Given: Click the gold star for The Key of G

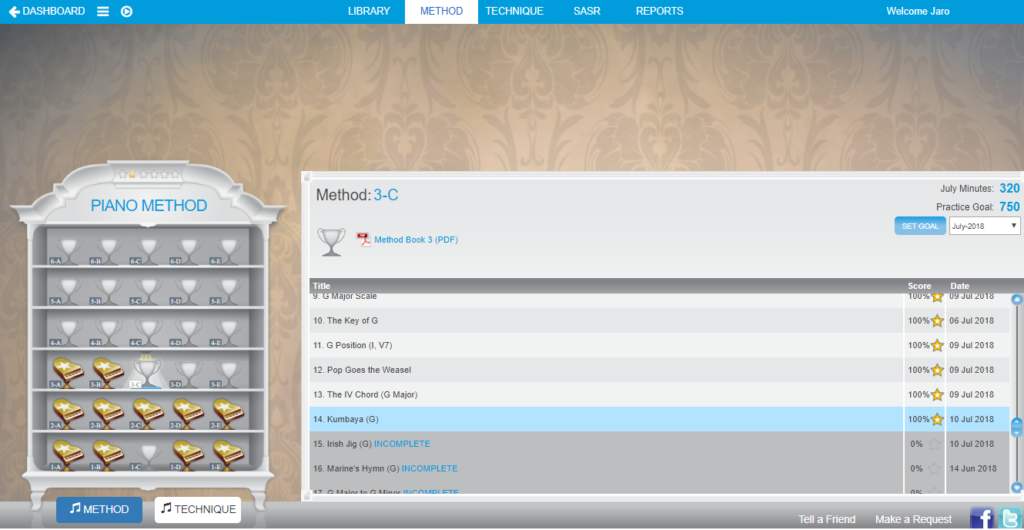Looking at the screenshot, I should (937, 320).
